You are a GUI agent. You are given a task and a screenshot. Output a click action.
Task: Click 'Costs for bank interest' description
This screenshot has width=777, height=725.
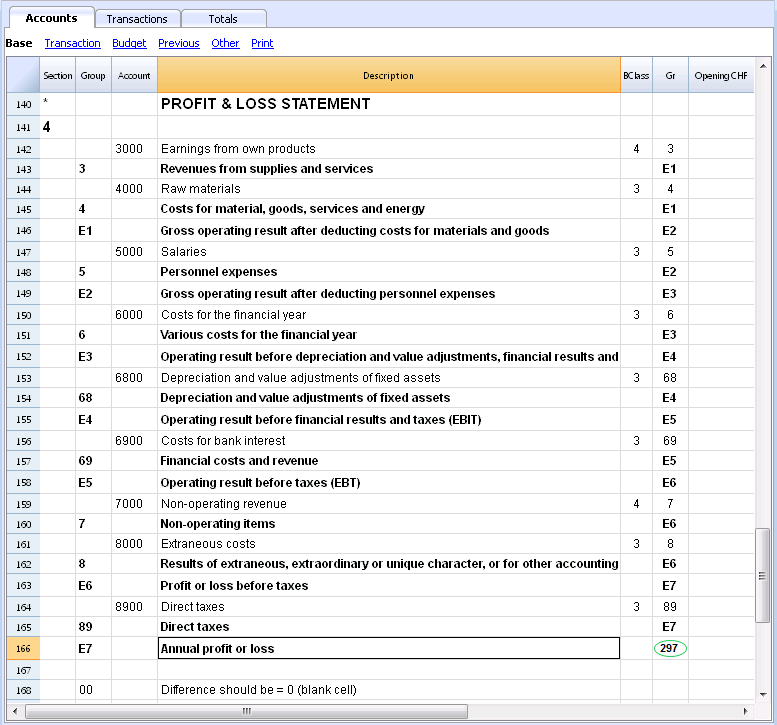(x=389, y=441)
